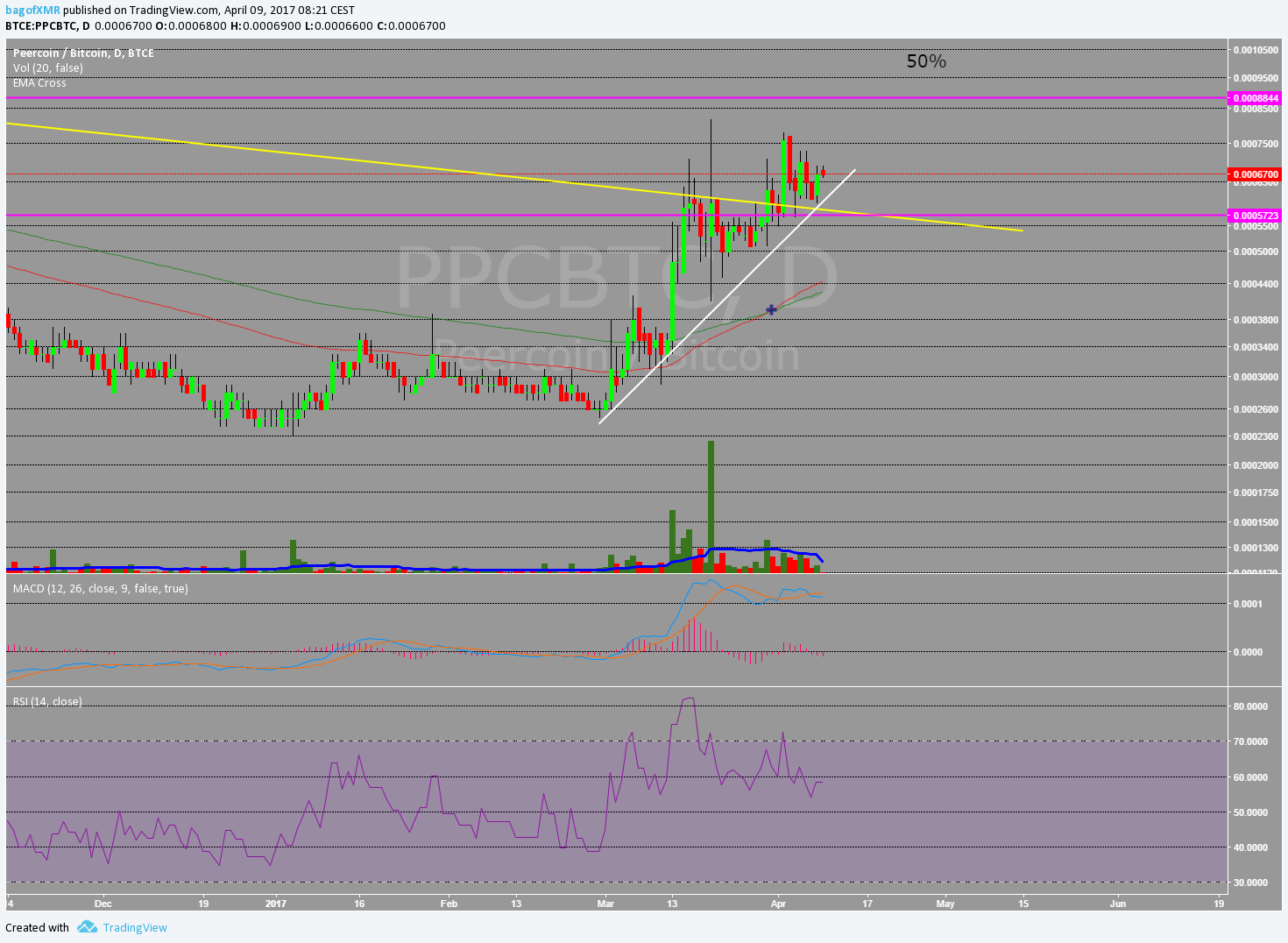Open the TradingView link beside Created with

[x=135, y=927]
